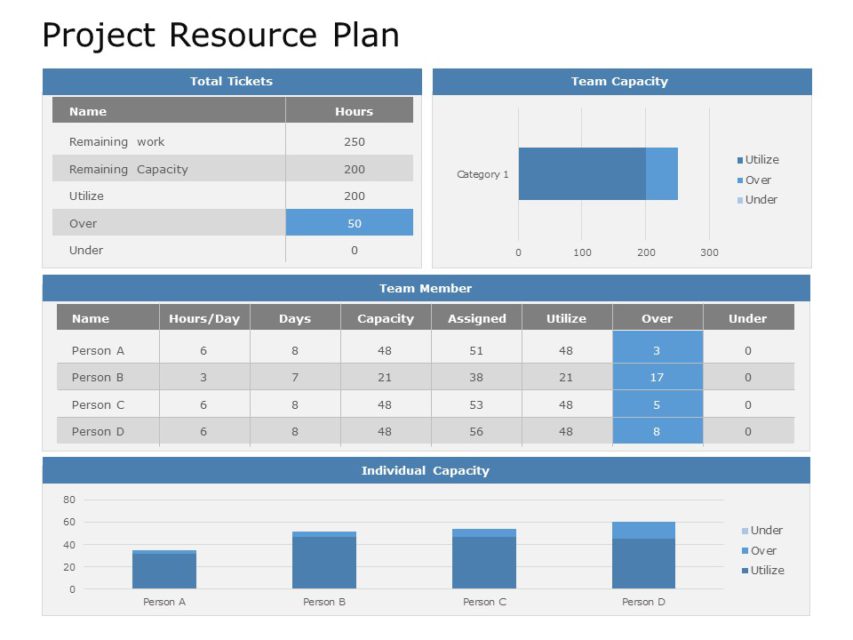Image resolution: width=853 pixels, height=640 pixels.
Task: Select the Team Member header bar
Action: 425,288
